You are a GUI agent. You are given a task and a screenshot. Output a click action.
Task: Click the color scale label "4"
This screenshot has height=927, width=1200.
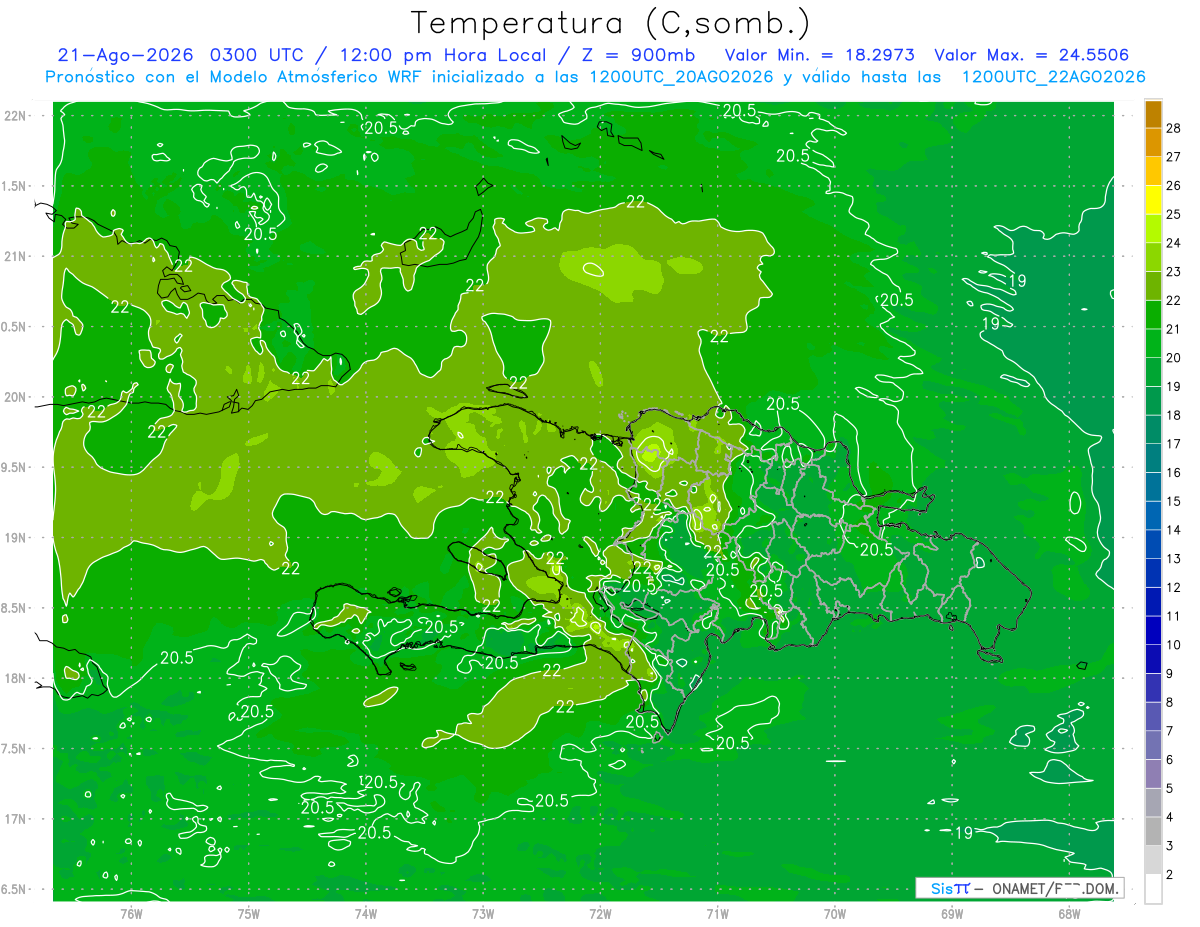[1169, 818]
